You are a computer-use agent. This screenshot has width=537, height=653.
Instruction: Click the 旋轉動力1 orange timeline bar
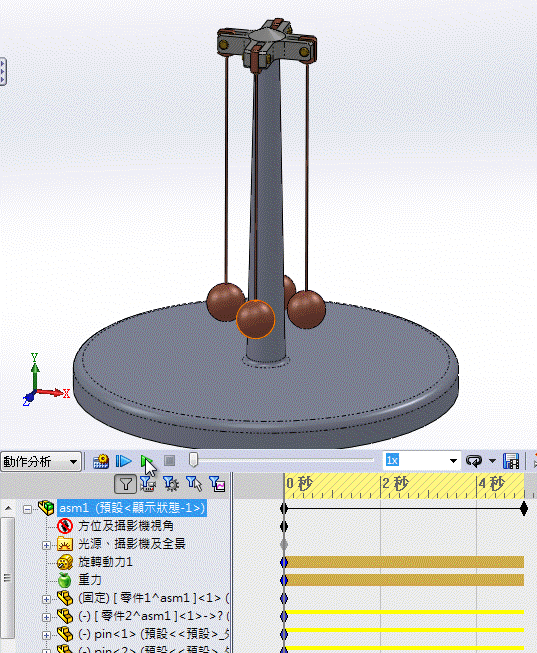404,562
